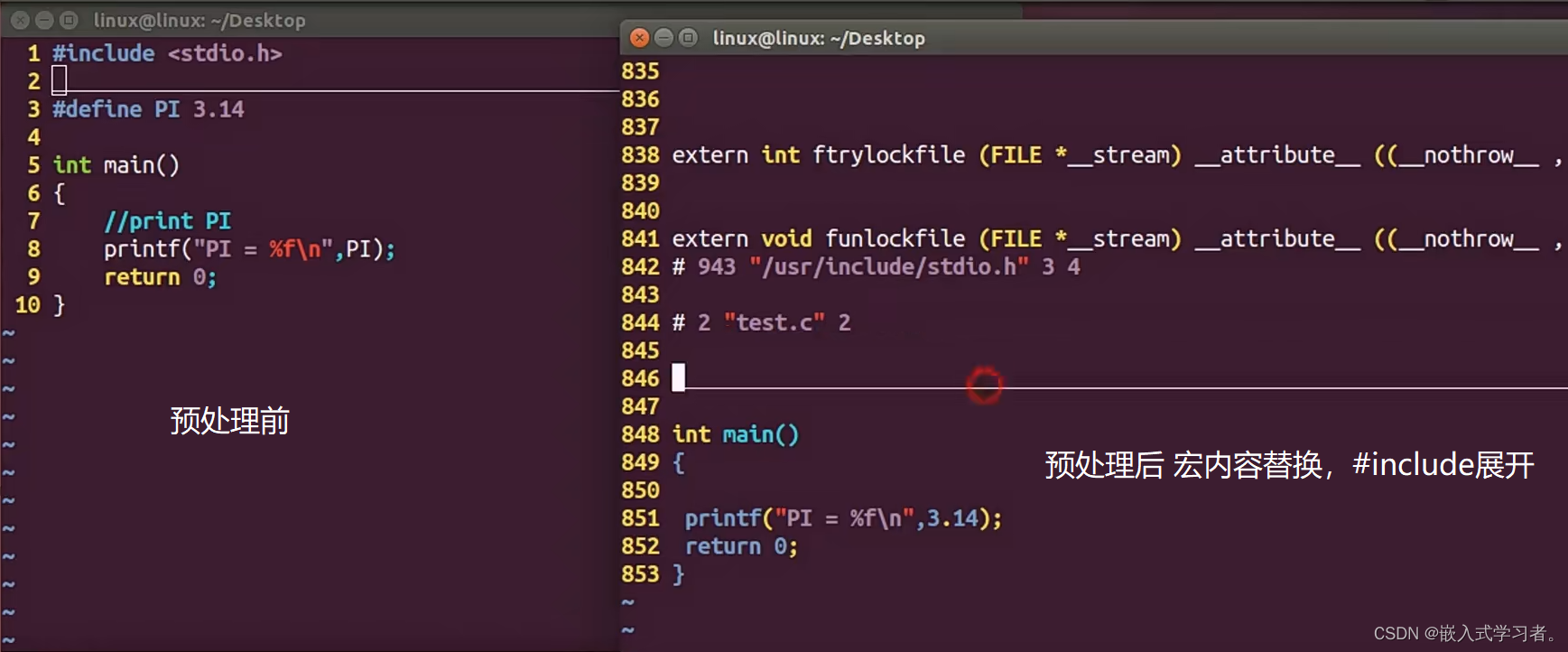Click the '# 2 "test.c" 2' line
Screen dimensions: 1568x652
point(761,323)
